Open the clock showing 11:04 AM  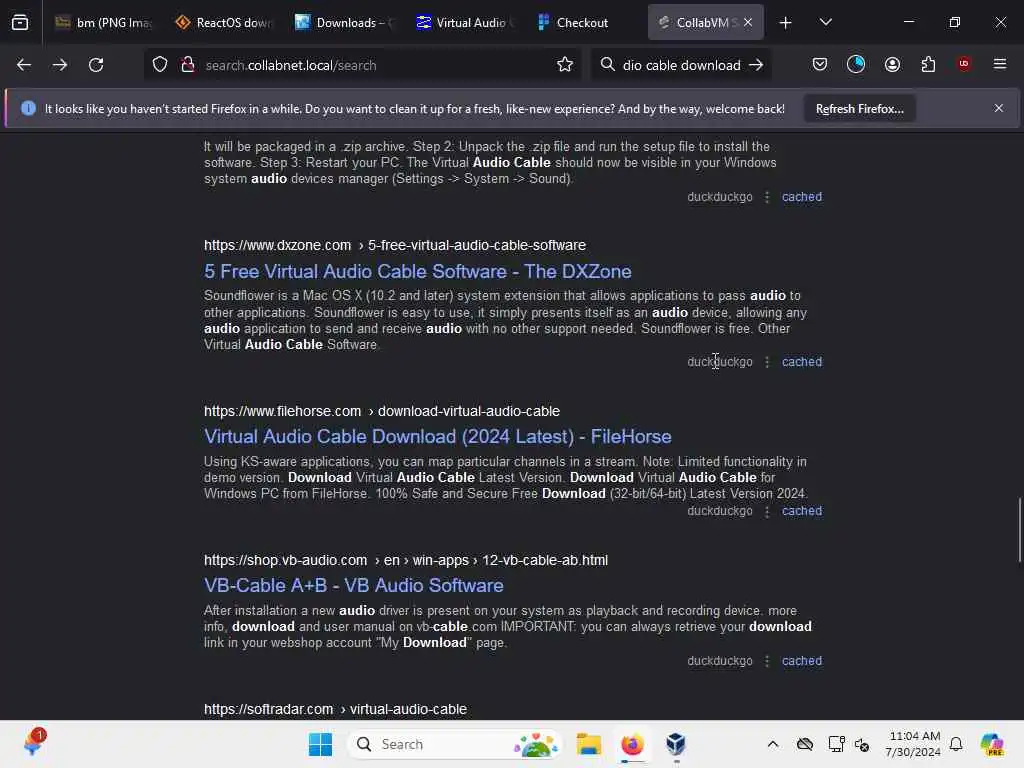[x=913, y=744]
